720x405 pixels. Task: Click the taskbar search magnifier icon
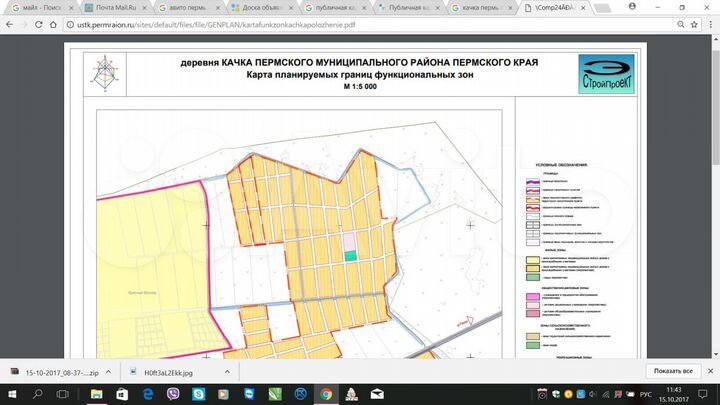click(x=39, y=395)
